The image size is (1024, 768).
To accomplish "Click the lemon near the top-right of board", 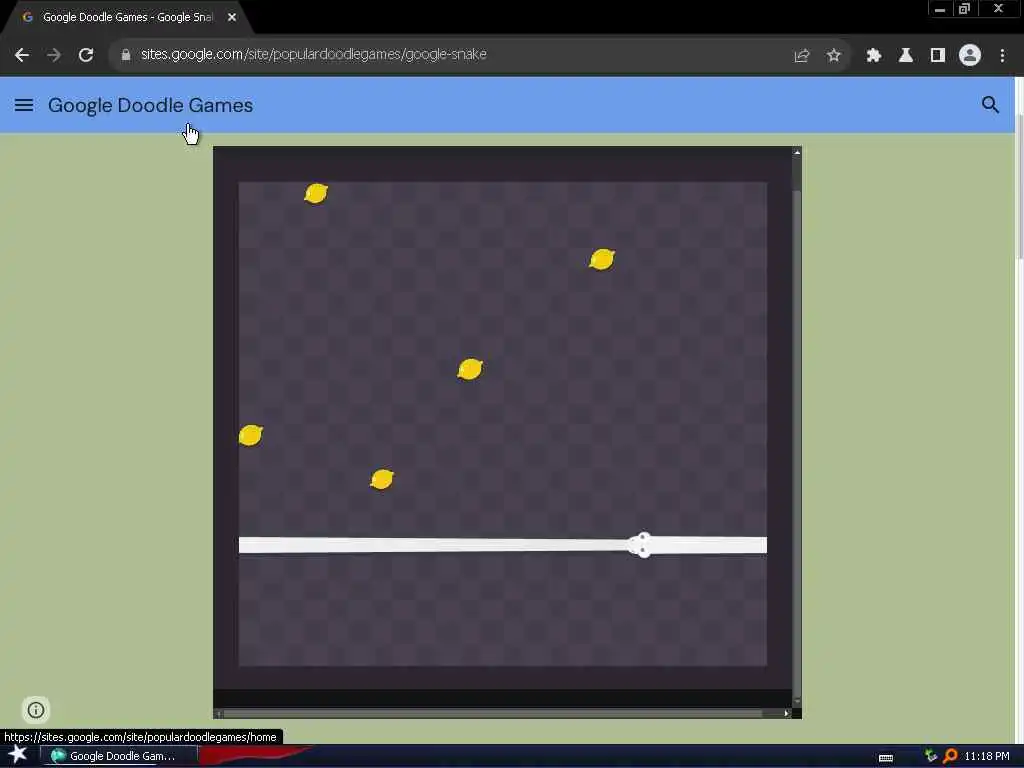I will click(x=601, y=259).
